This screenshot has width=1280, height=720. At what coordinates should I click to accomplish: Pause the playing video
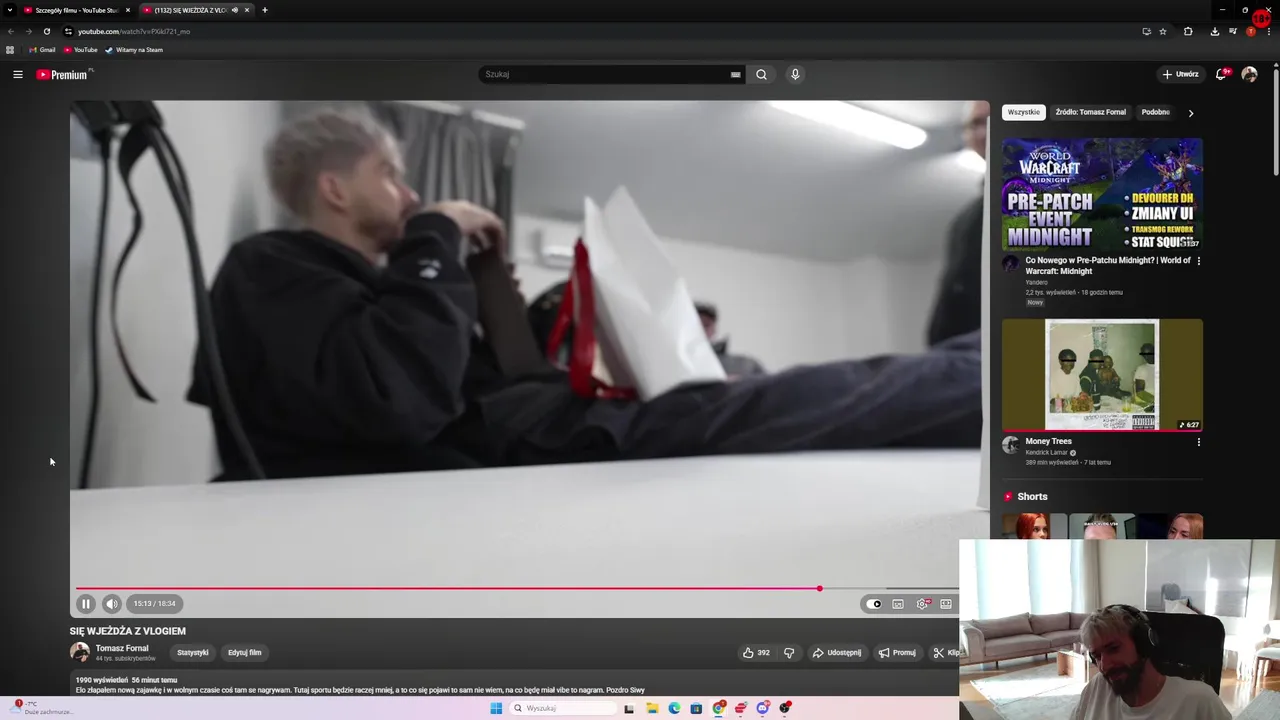86,603
